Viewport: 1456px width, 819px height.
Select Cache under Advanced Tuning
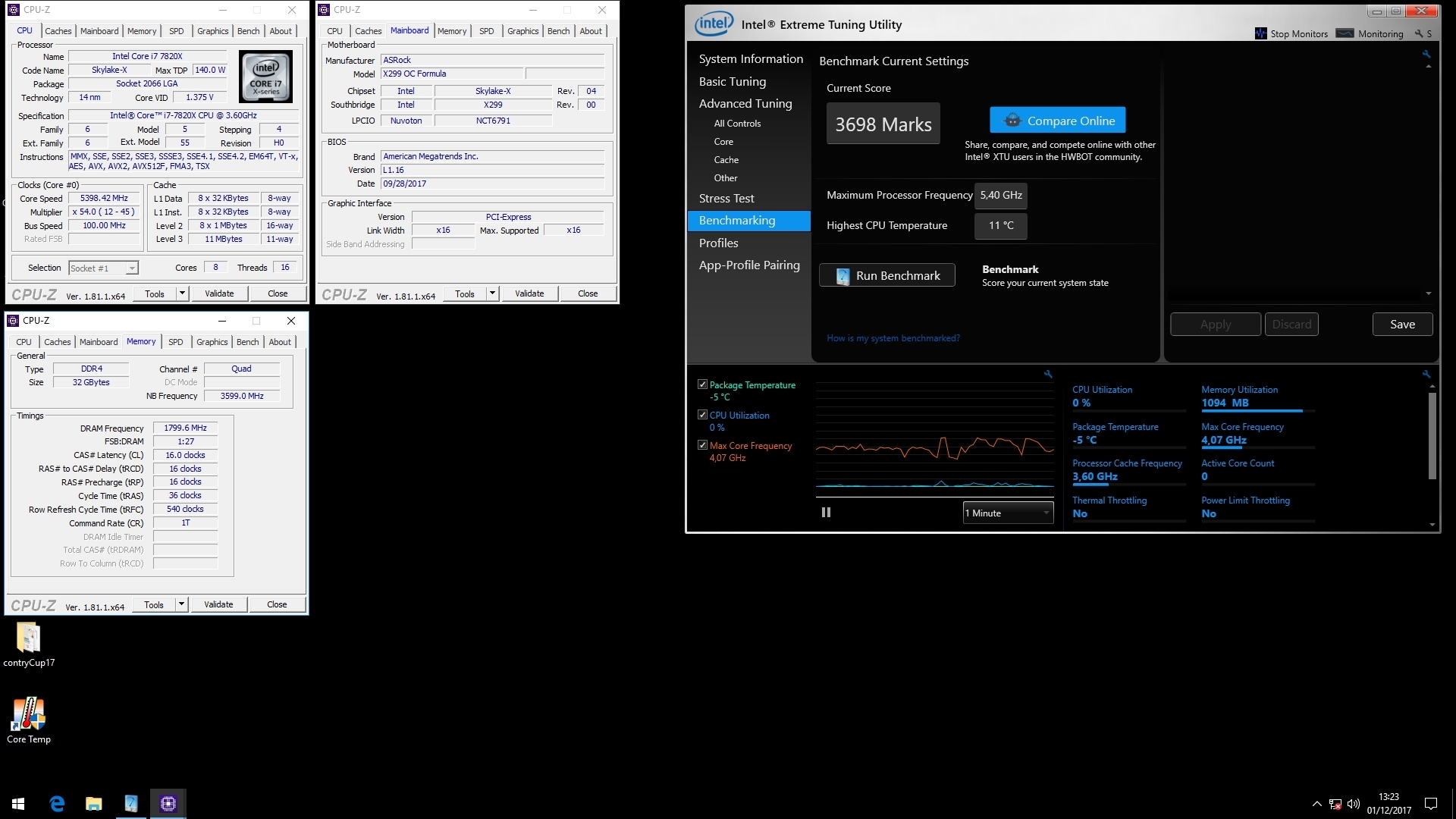coord(726,159)
